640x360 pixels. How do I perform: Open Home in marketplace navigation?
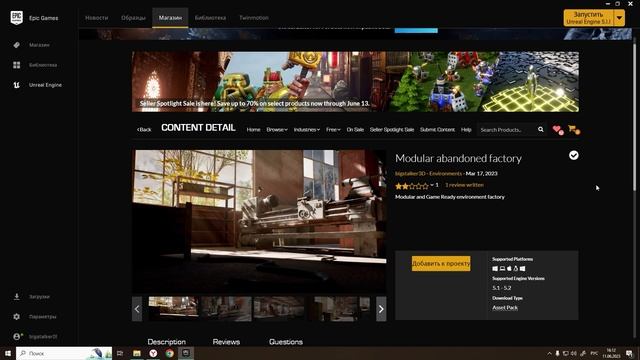click(253, 129)
